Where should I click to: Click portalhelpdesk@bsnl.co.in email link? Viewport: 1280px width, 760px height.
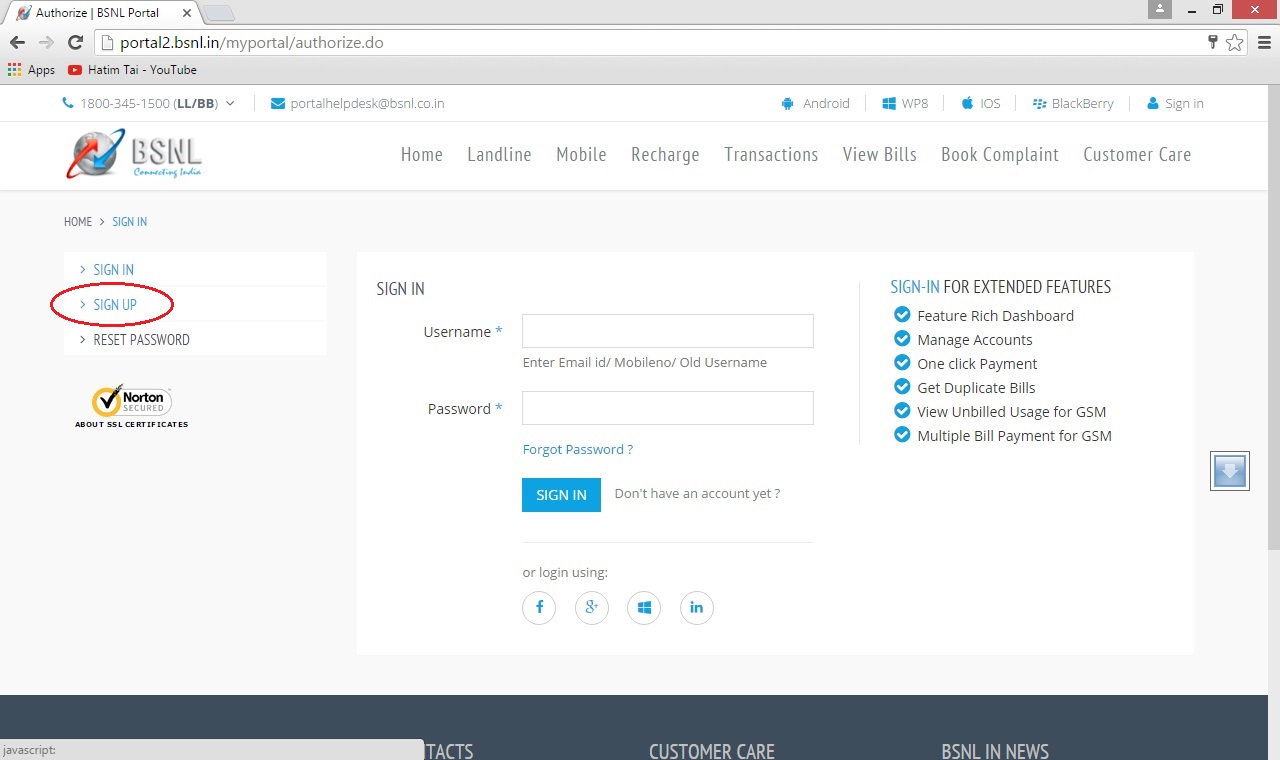[367, 103]
